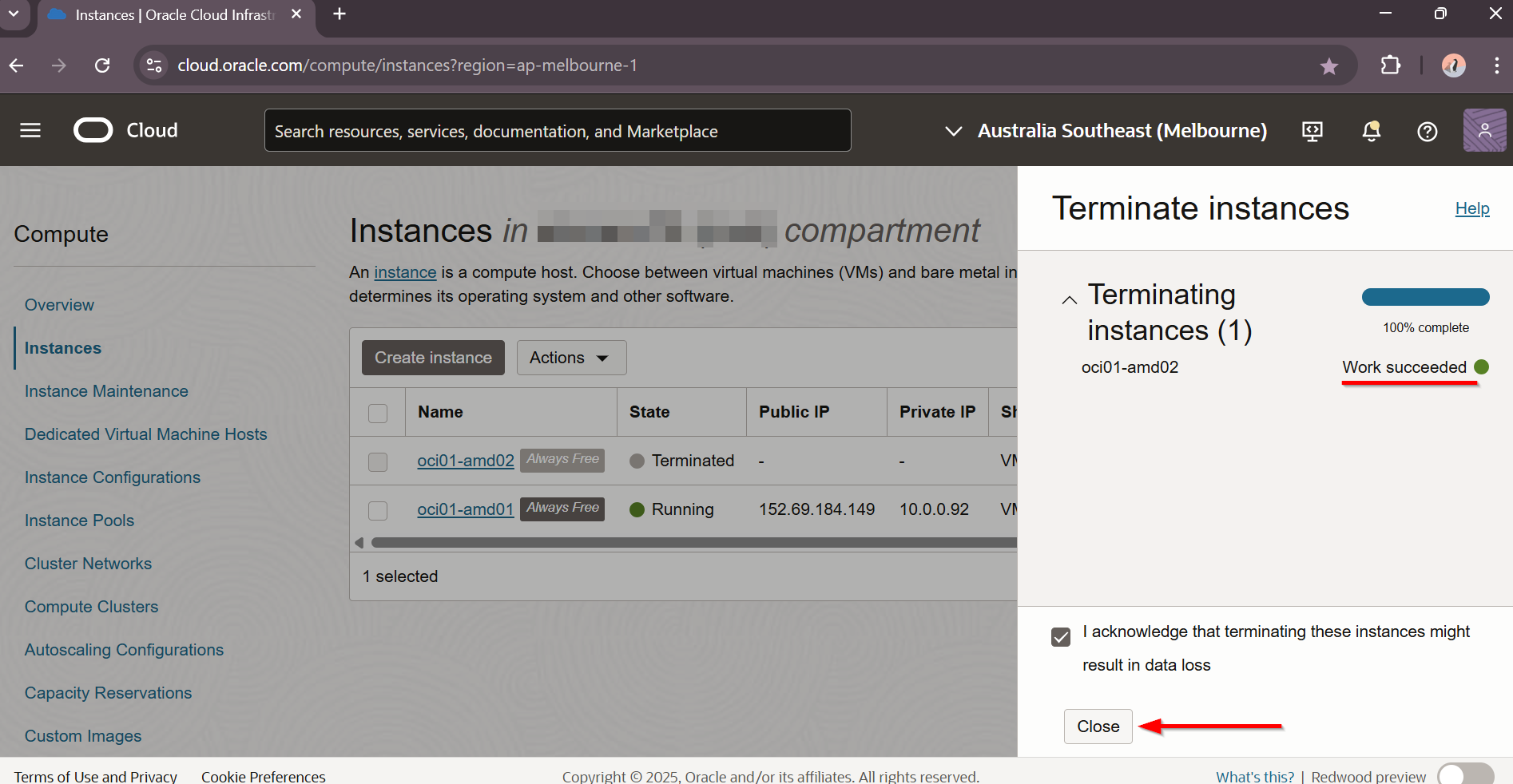Tick the checkbox for oci01-amd01 row
1513x784 pixels.
[x=378, y=510]
